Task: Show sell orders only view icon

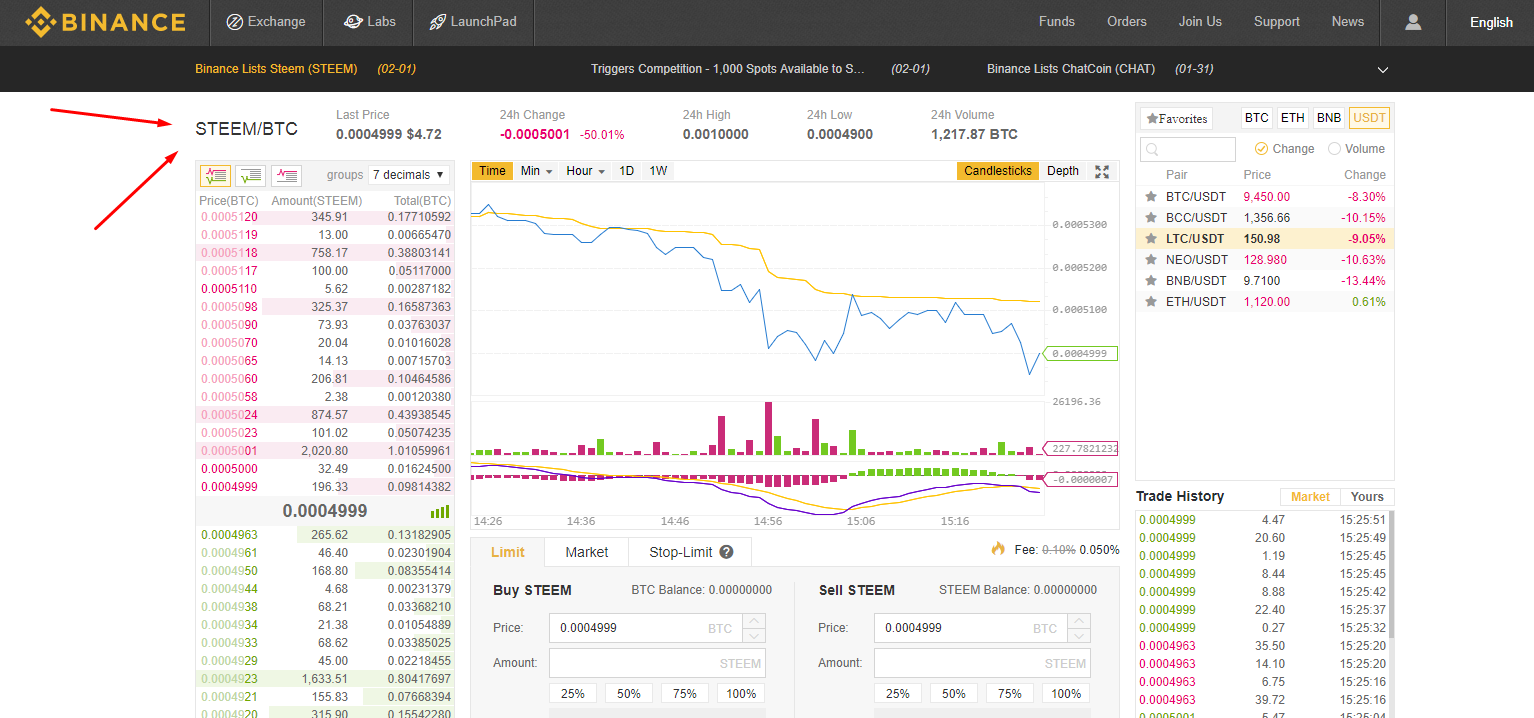Action: 286,176
